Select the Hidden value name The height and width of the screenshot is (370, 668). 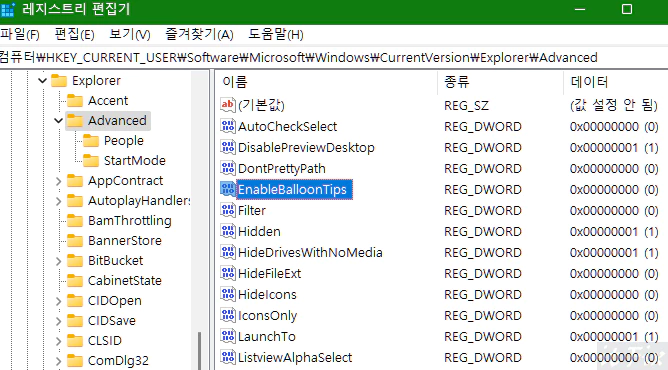(259, 231)
